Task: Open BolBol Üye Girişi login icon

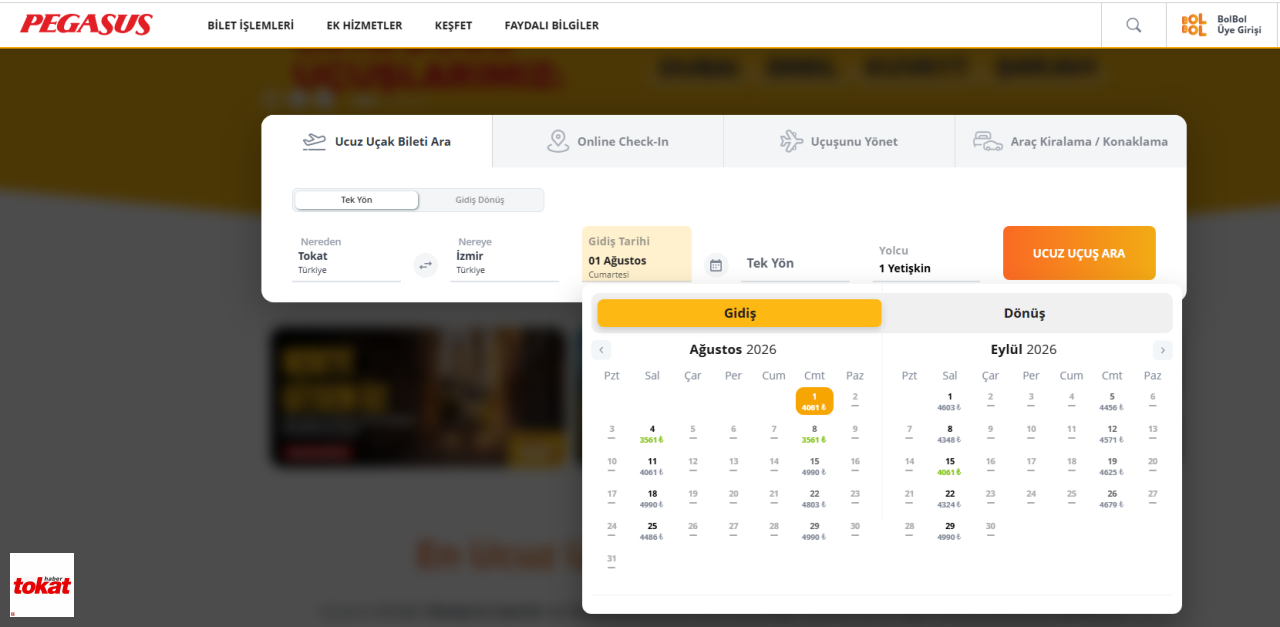Action: pyautogui.click(x=1194, y=25)
